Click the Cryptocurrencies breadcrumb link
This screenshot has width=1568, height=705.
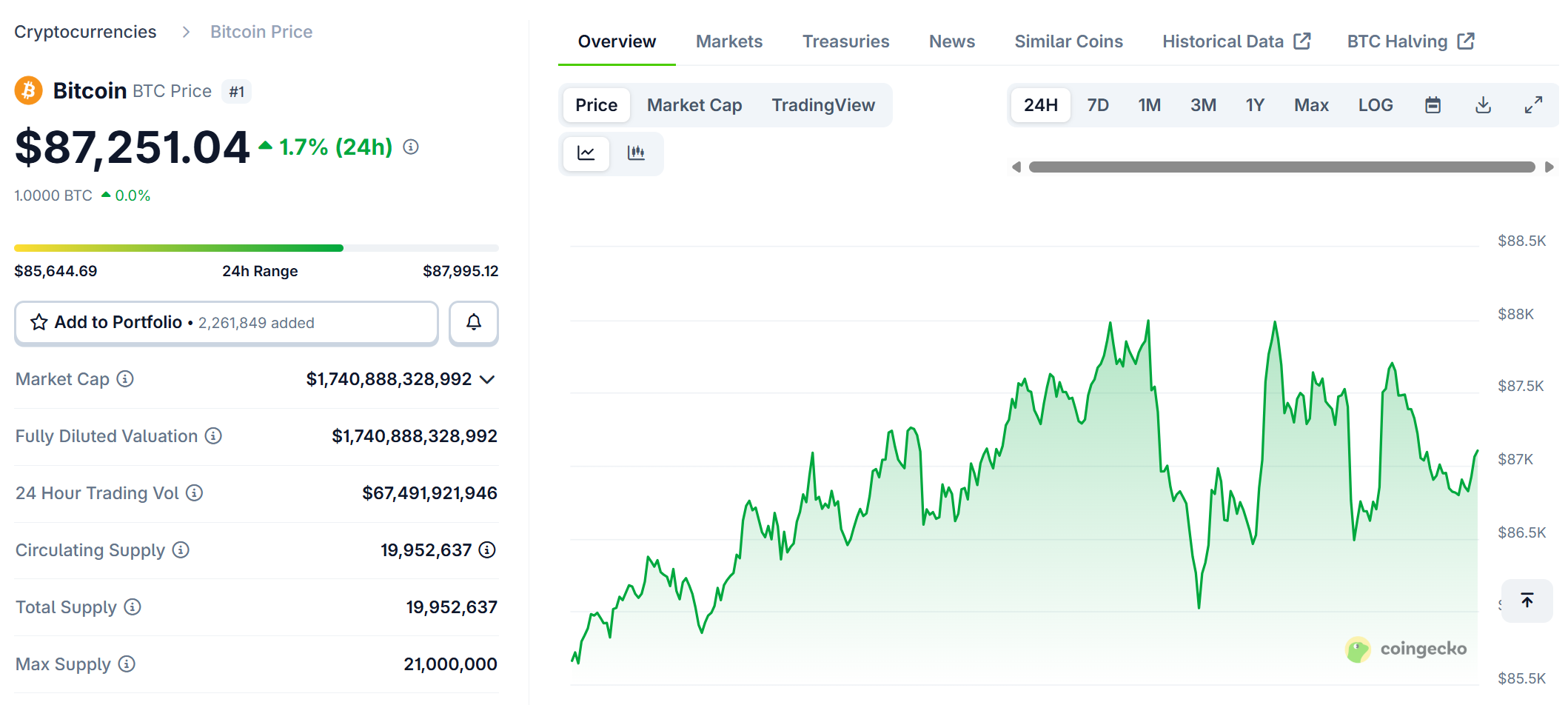point(87,31)
